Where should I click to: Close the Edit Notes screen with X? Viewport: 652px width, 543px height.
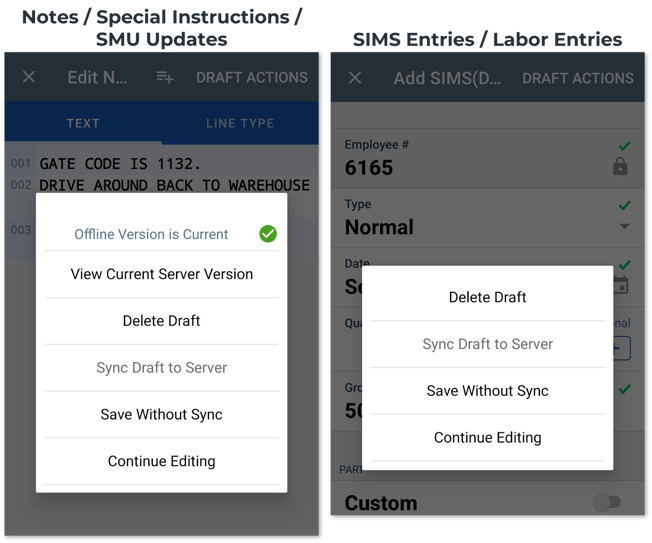(x=29, y=77)
